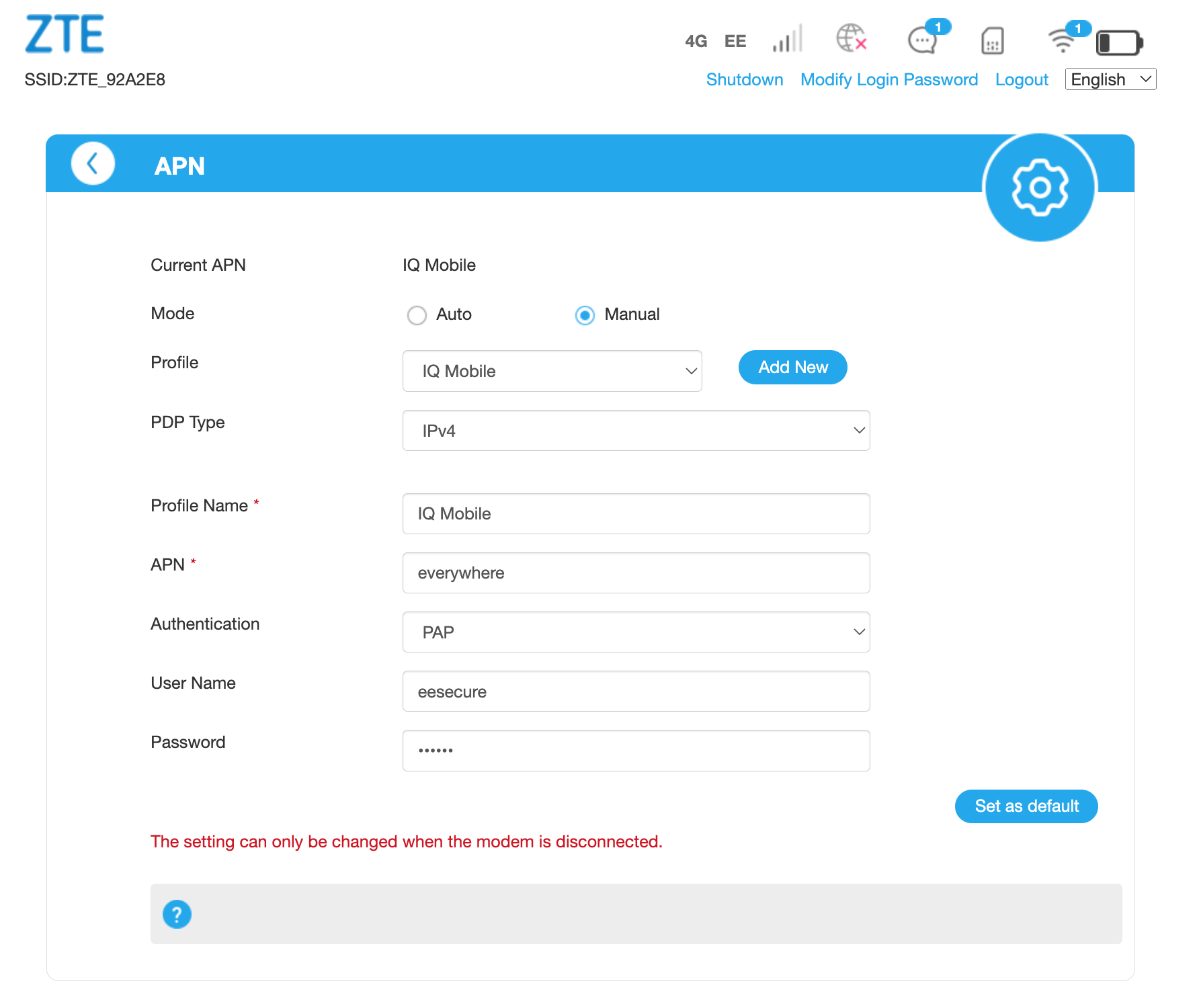Click the disconnected internet globe icon
The width and height of the screenshot is (1199, 1008).
point(850,39)
